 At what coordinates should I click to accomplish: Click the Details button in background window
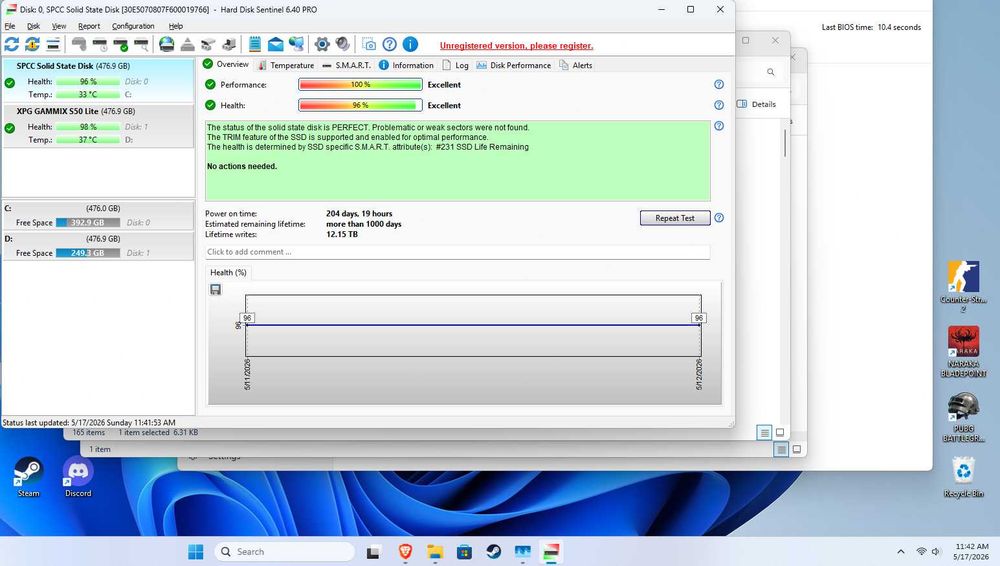click(x=756, y=104)
